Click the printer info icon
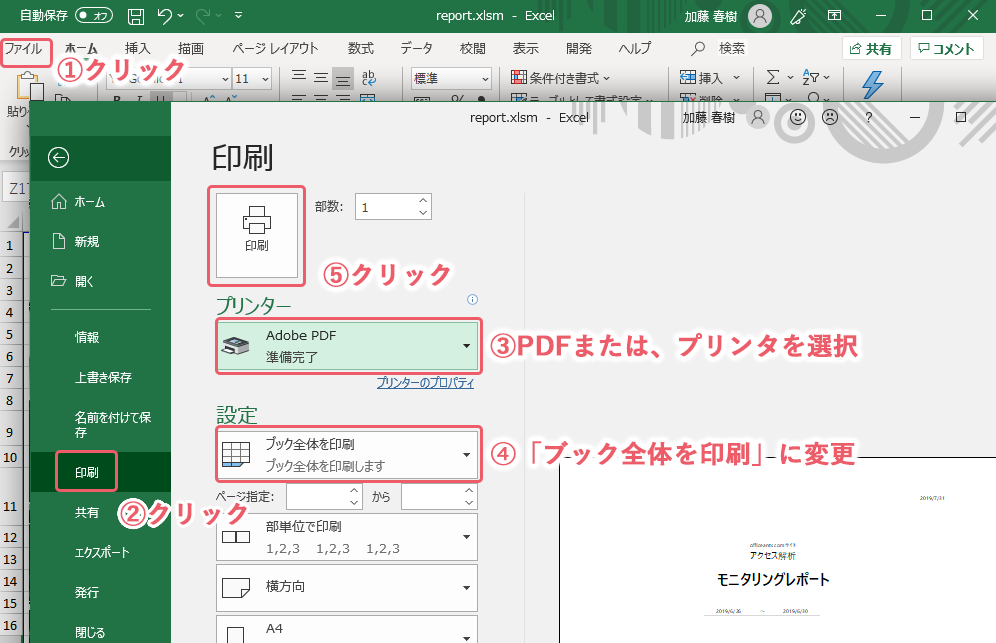The image size is (996, 643). click(x=472, y=299)
